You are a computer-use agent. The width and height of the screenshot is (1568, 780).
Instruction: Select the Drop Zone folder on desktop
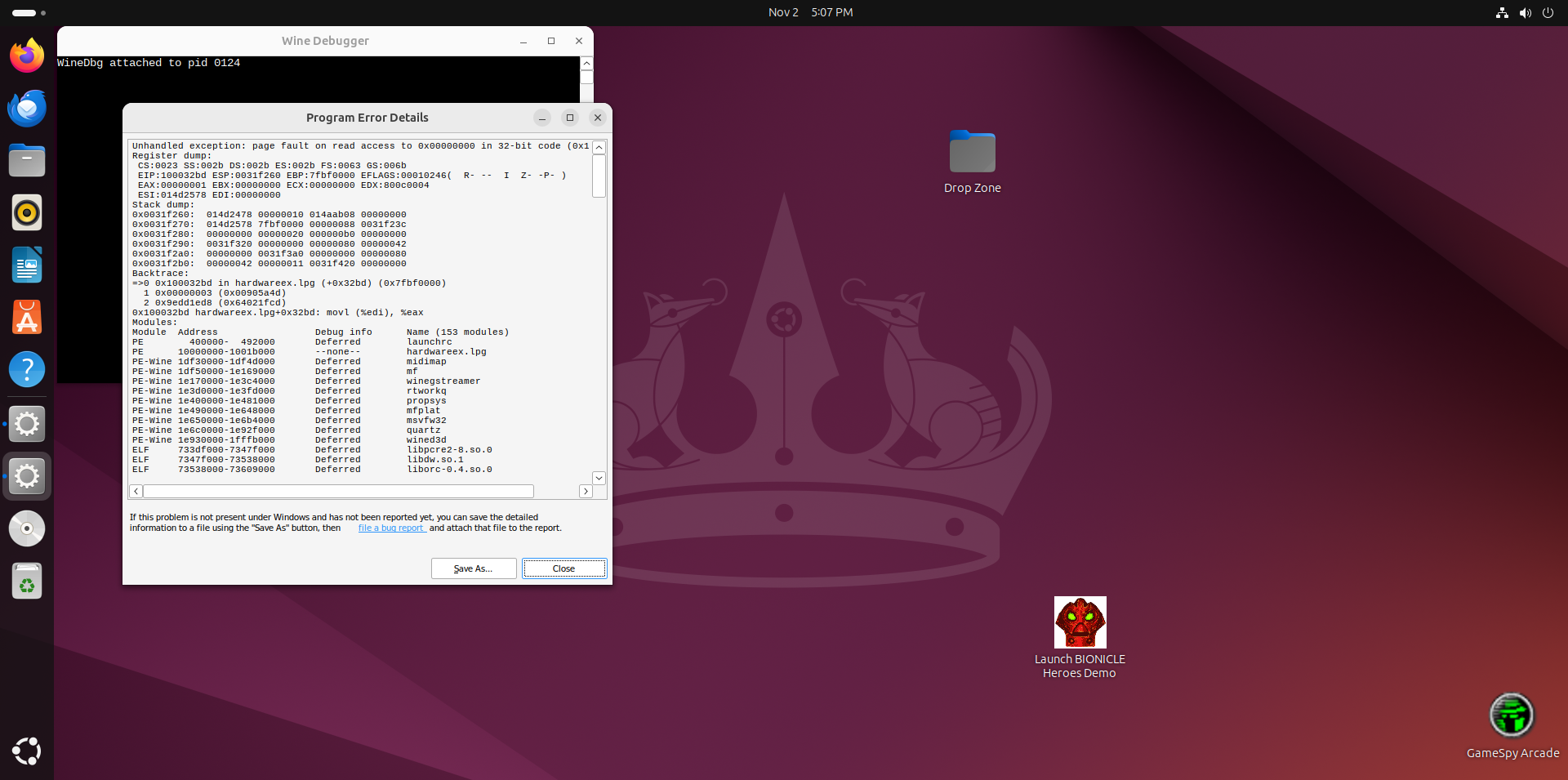coord(973,162)
